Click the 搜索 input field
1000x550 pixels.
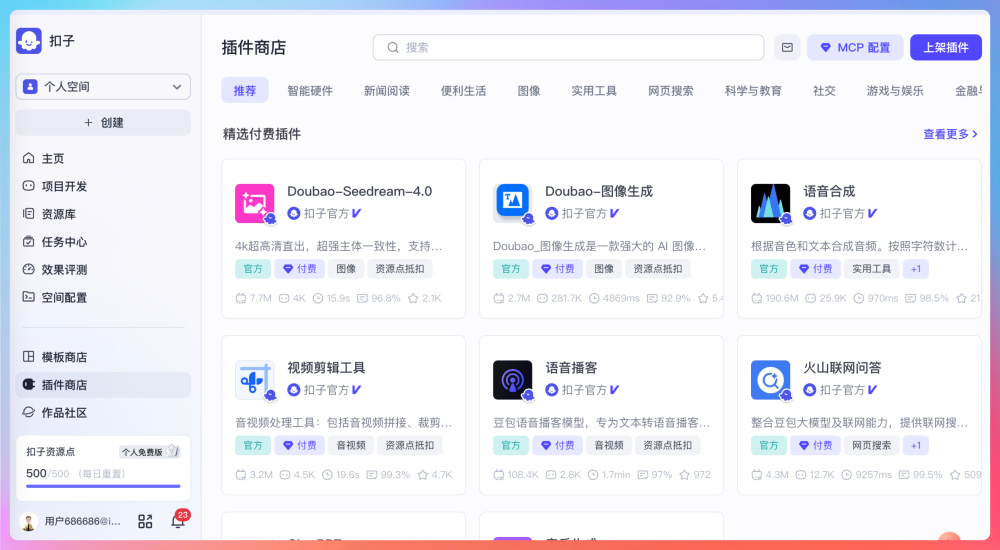[x=568, y=47]
